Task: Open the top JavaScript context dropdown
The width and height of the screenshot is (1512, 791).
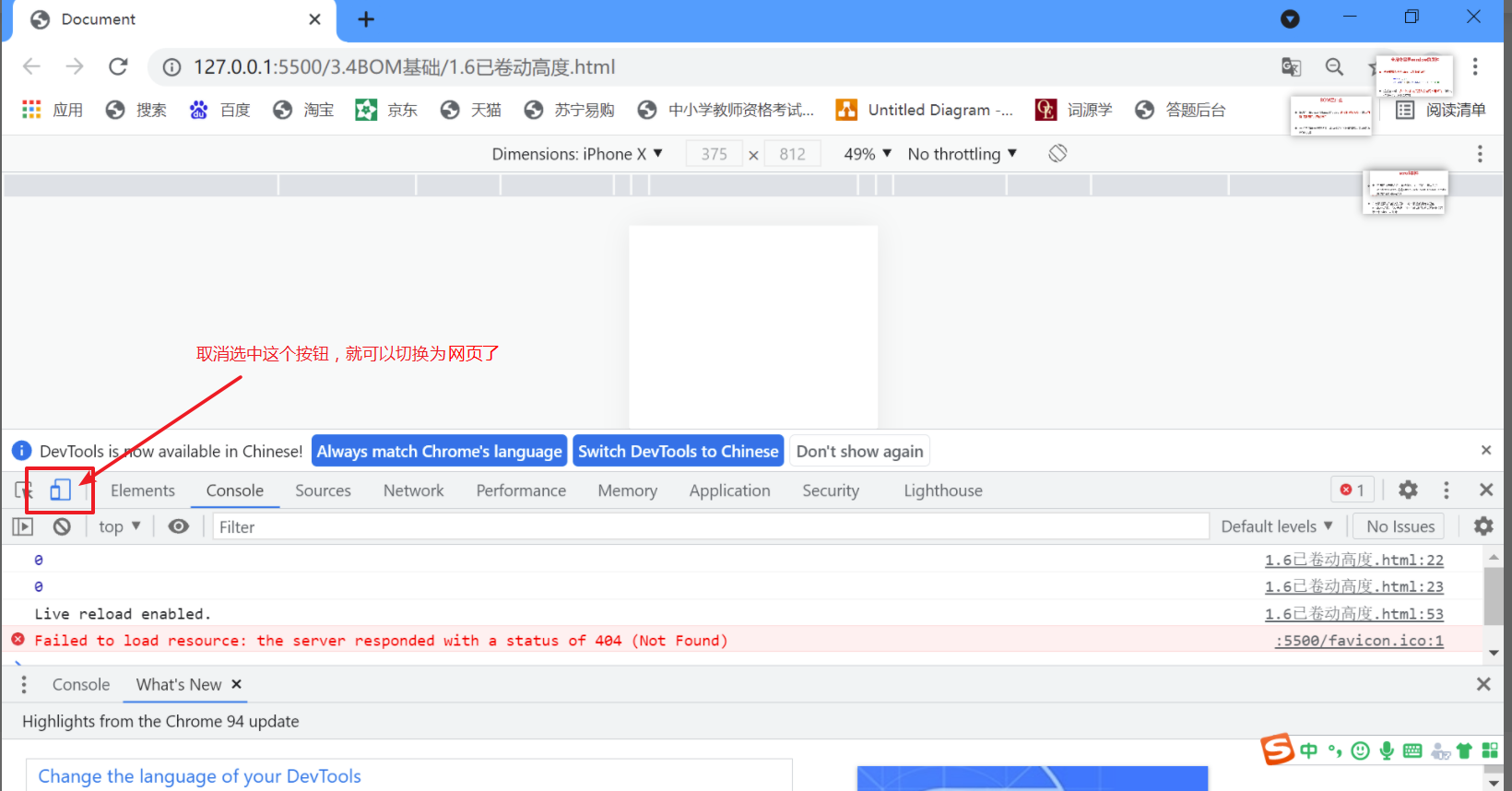Action: point(120,526)
